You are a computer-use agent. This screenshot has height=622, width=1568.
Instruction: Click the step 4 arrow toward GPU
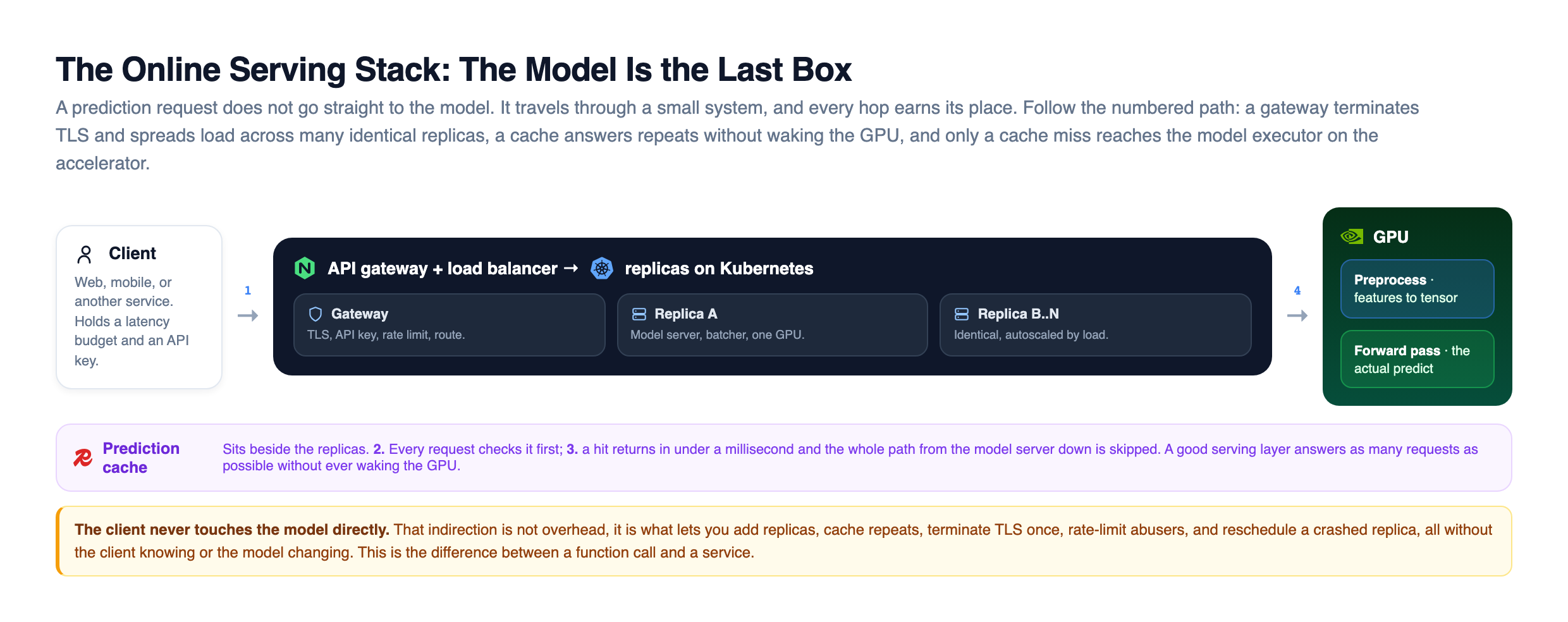(1297, 315)
